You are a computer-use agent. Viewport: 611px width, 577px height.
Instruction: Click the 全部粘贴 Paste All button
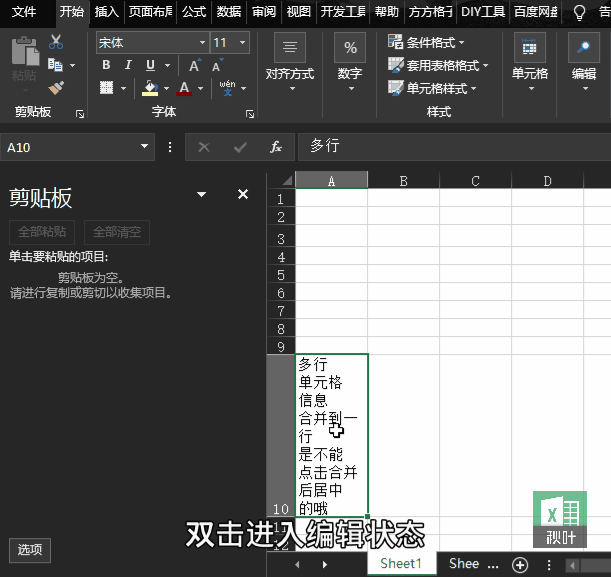pyautogui.click(x=42, y=232)
